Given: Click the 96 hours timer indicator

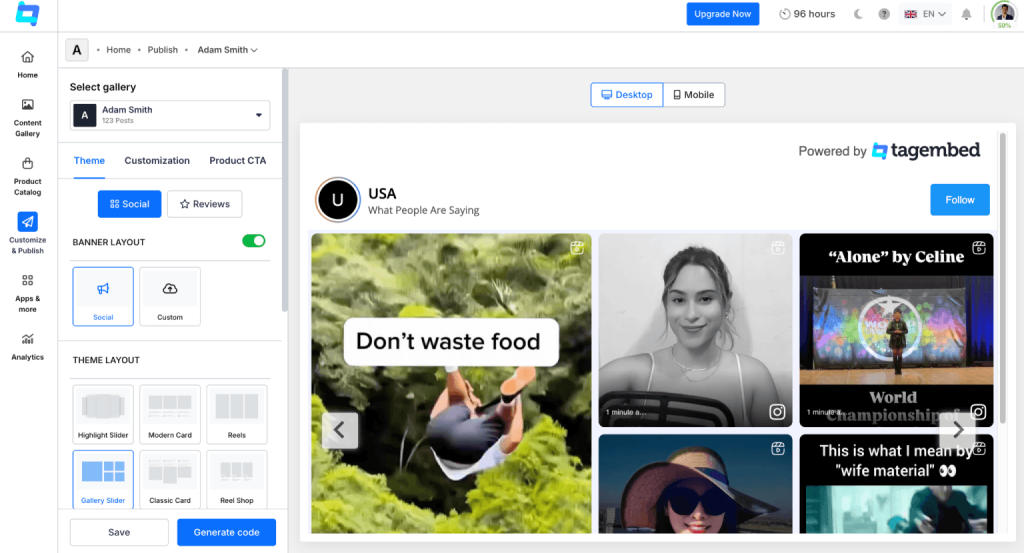Looking at the screenshot, I should point(807,14).
